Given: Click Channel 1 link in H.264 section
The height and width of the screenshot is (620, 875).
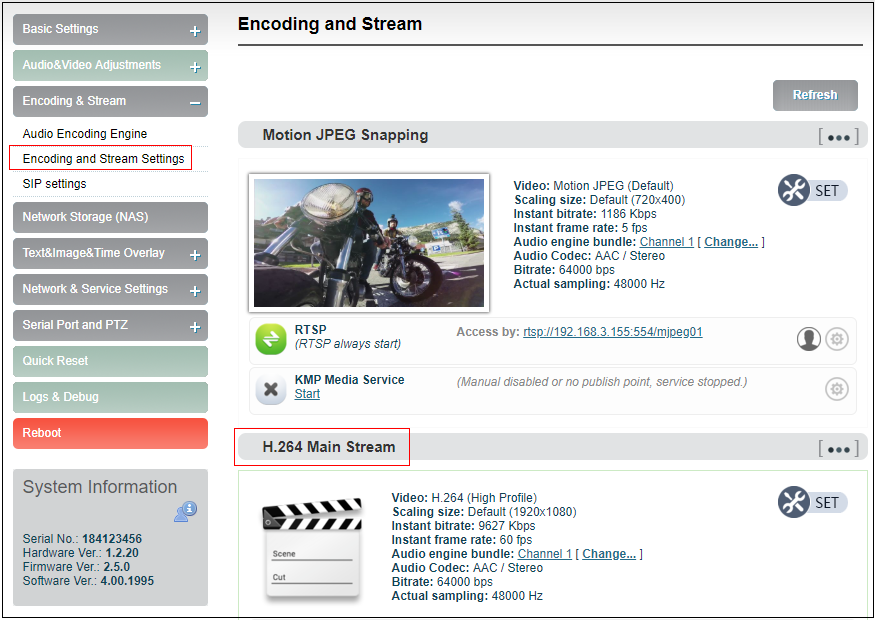Looking at the screenshot, I should [x=545, y=554].
